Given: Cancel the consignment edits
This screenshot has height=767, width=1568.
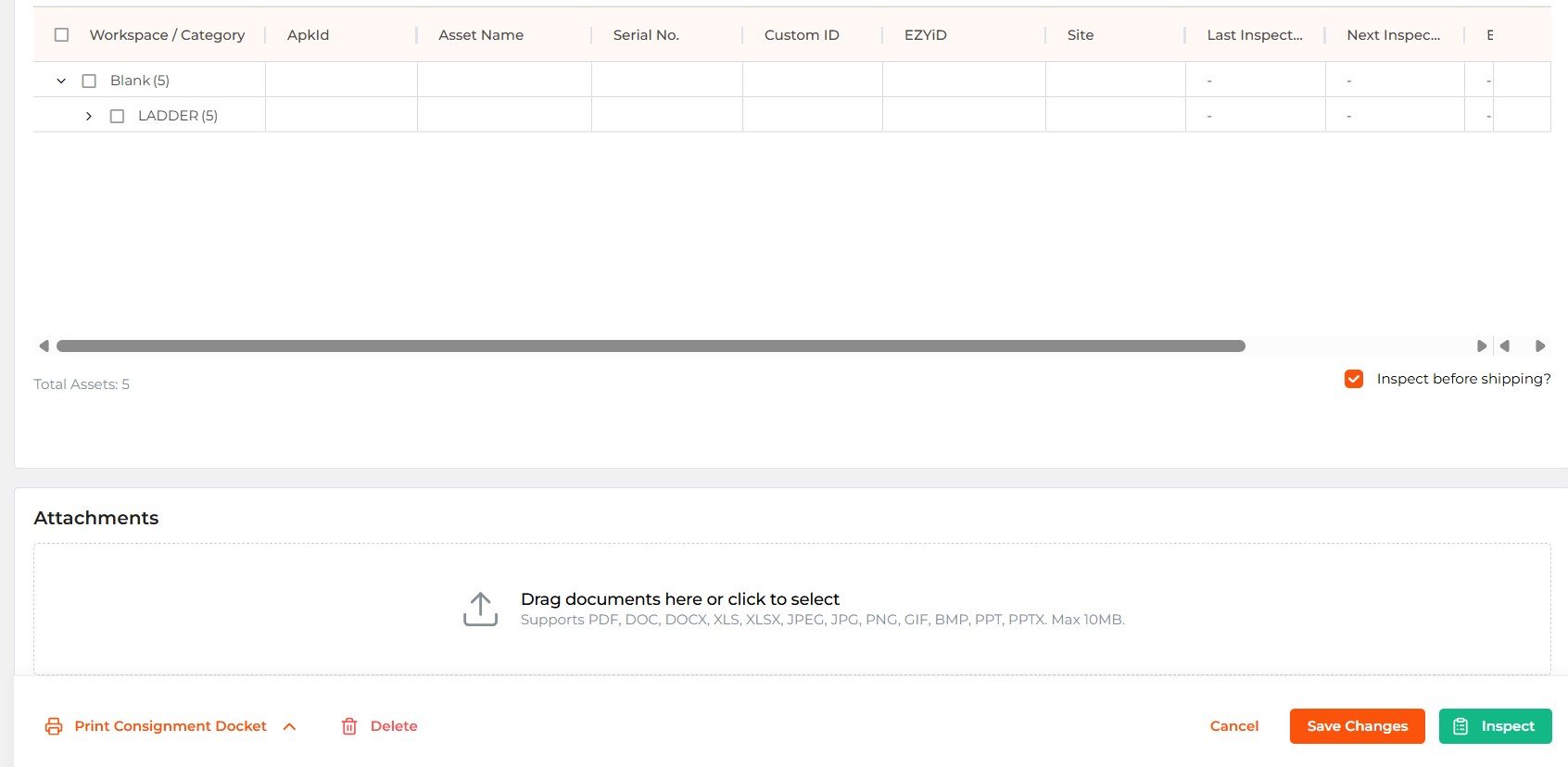Looking at the screenshot, I should tap(1234, 726).
